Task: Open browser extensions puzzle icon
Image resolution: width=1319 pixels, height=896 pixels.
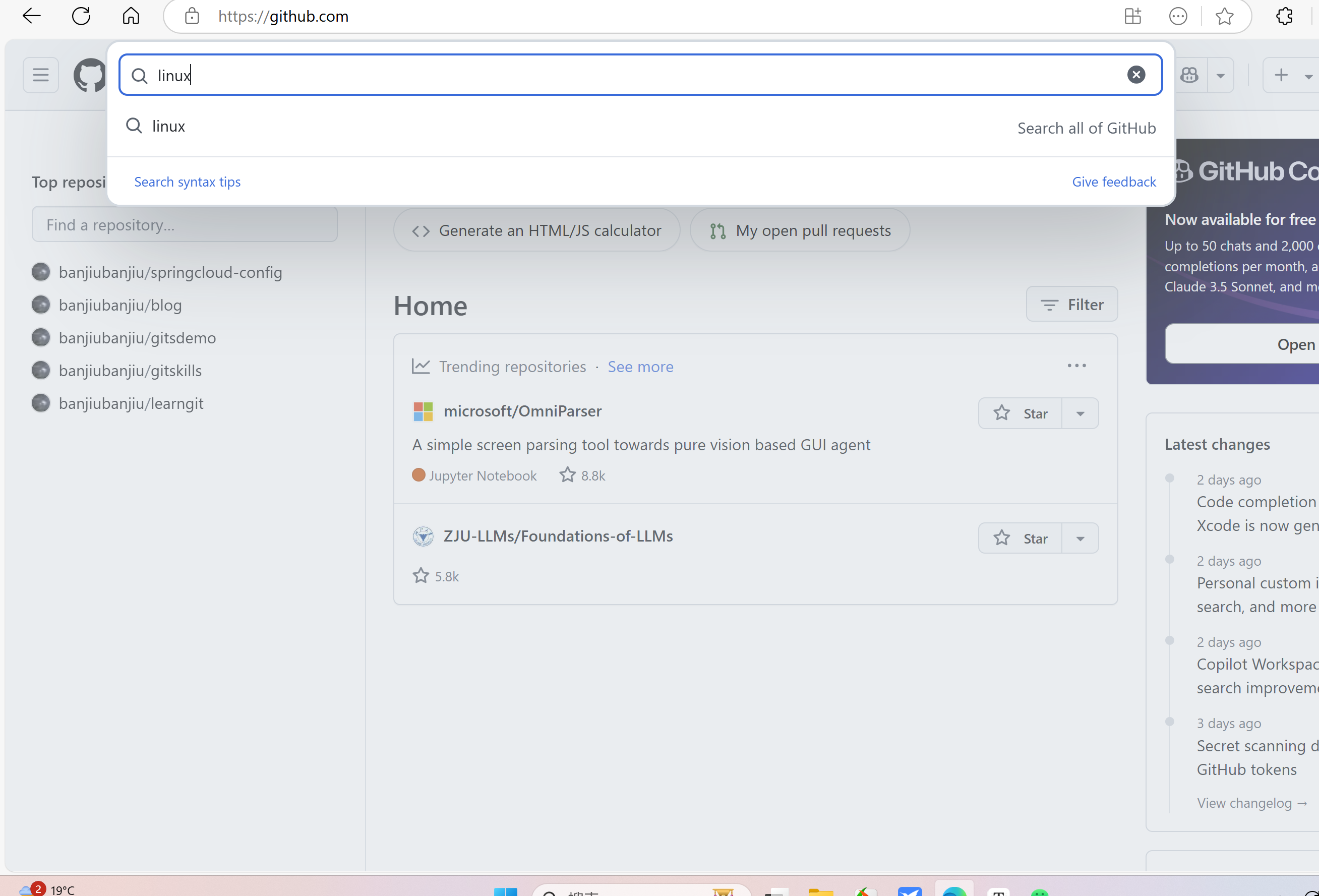Action: pos(1284,16)
